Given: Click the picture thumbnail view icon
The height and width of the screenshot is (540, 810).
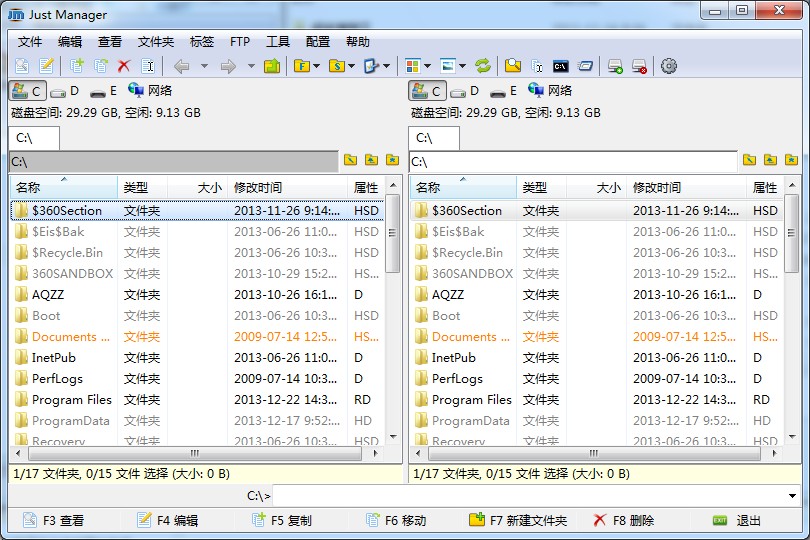Looking at the screenshot, I should [447, 66].
